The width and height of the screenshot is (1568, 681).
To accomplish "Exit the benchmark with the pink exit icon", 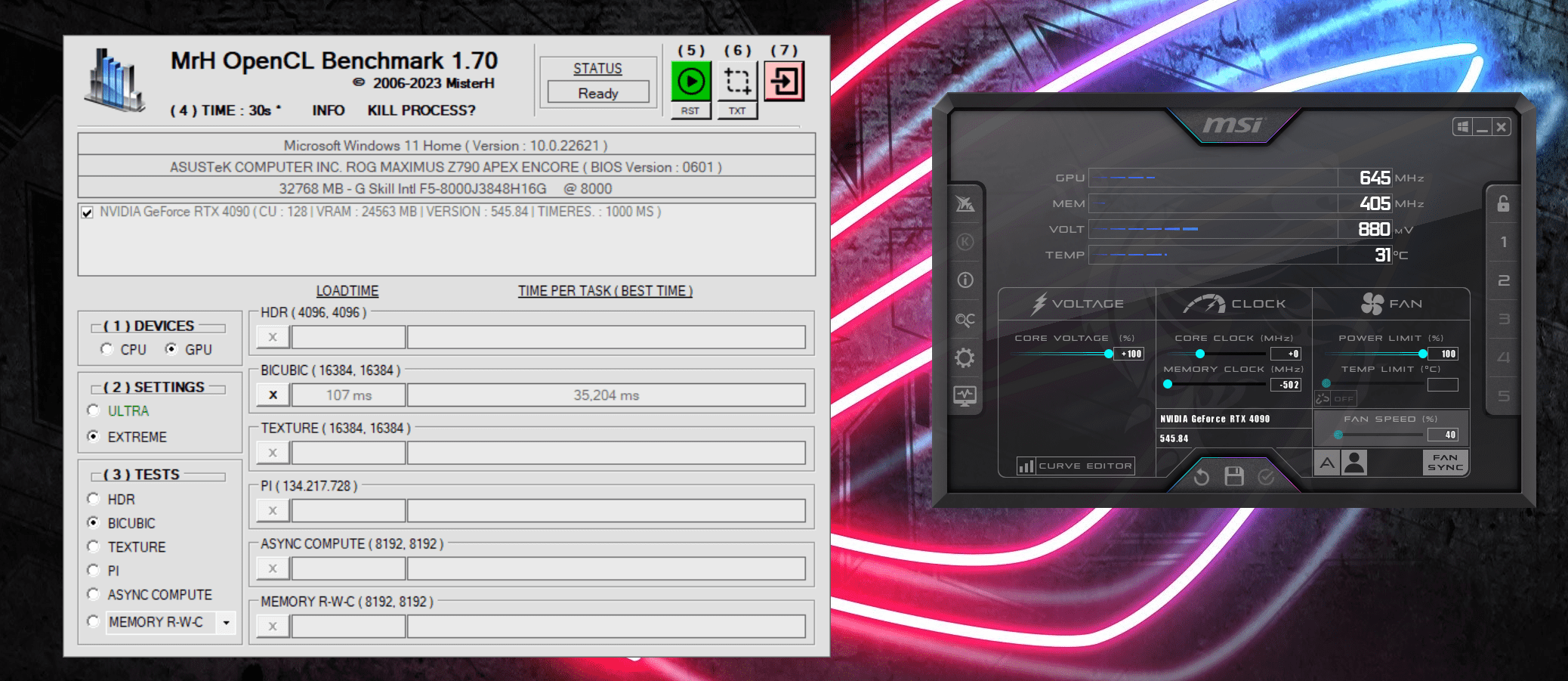I will coord(784,81).
